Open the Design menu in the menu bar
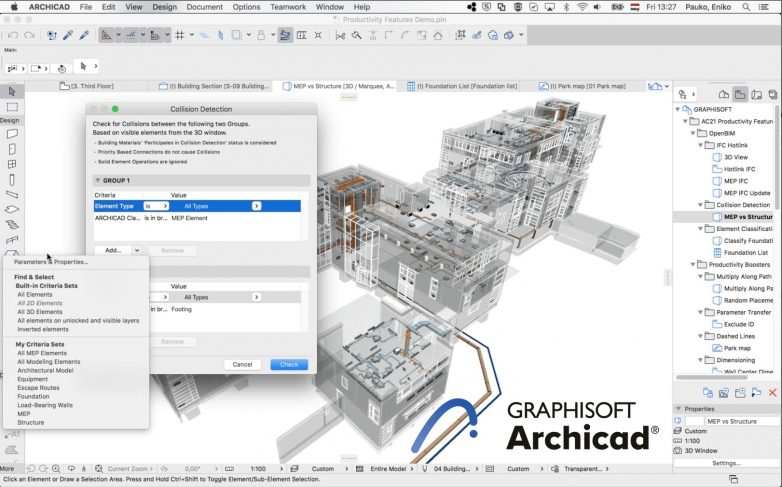 click(165, 7)
